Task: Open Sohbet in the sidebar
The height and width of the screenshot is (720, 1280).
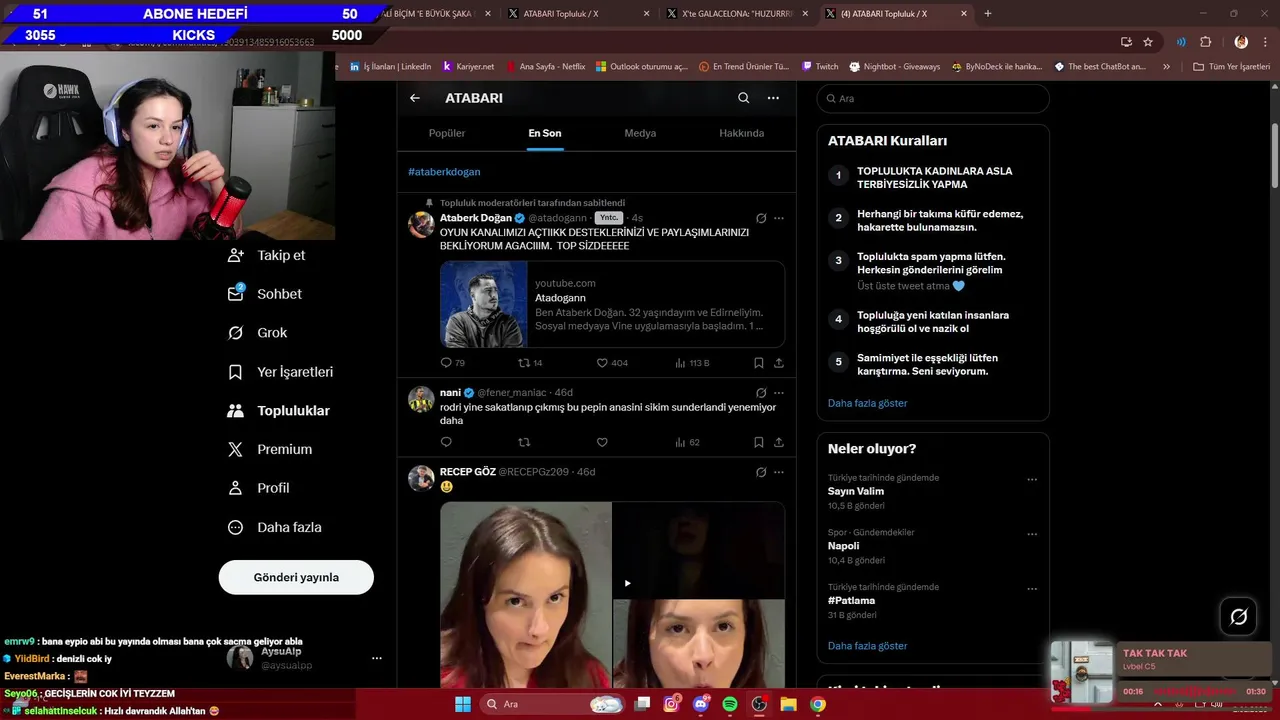Action: 265,294
